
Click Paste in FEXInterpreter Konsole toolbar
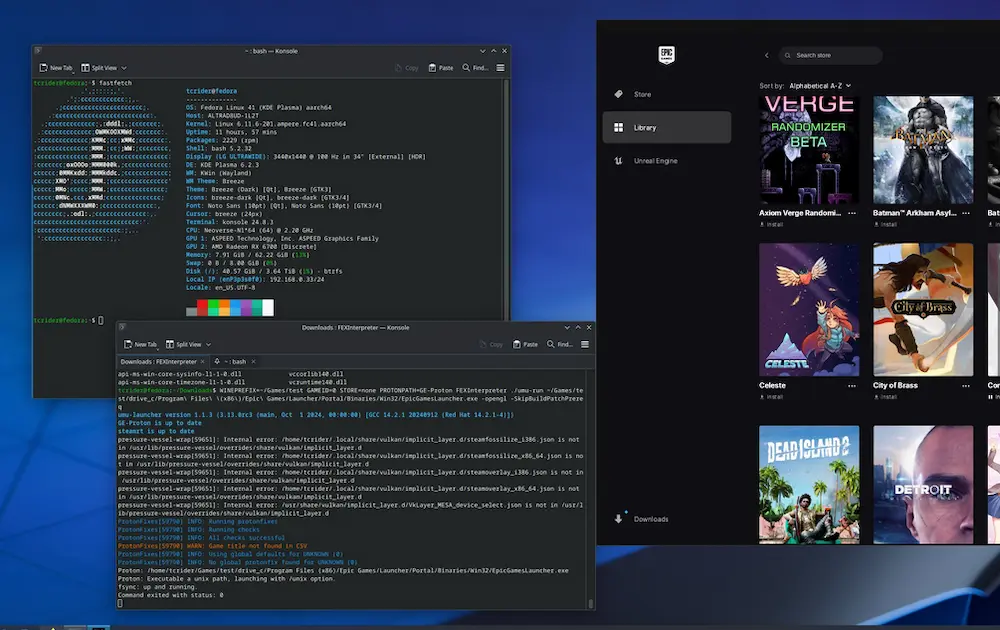[523, 344]
